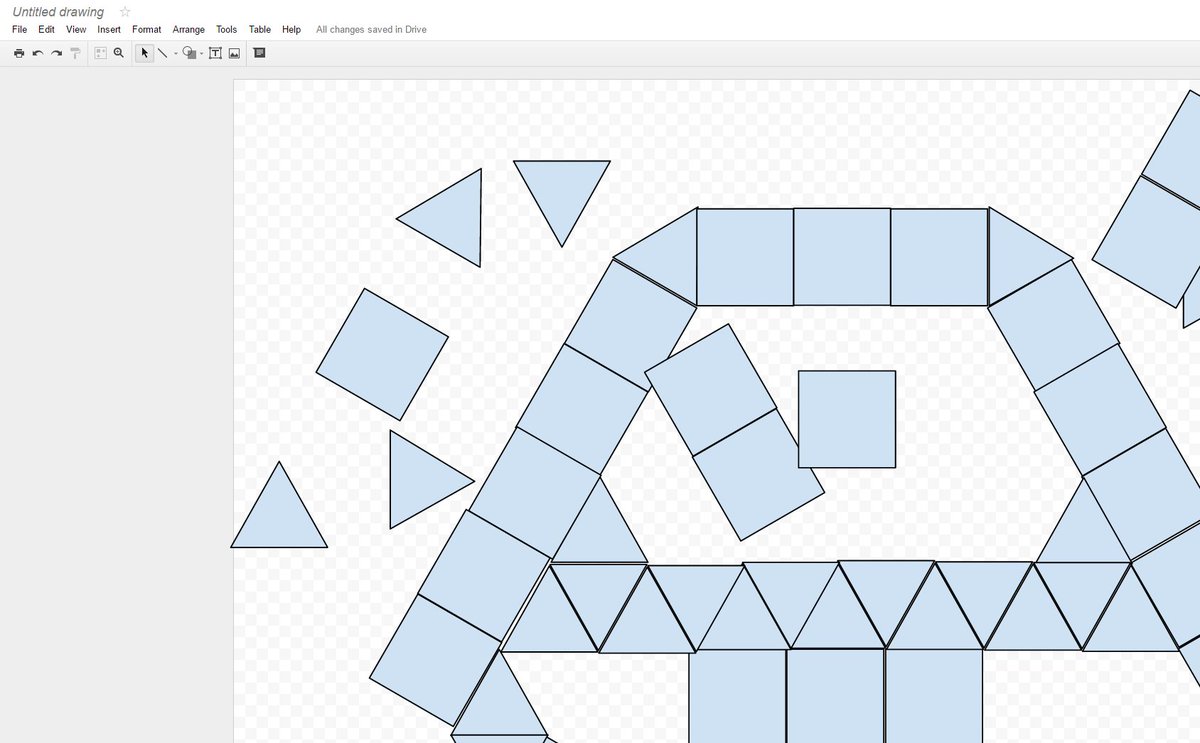Open the Format menu

(x=146, y=29)
